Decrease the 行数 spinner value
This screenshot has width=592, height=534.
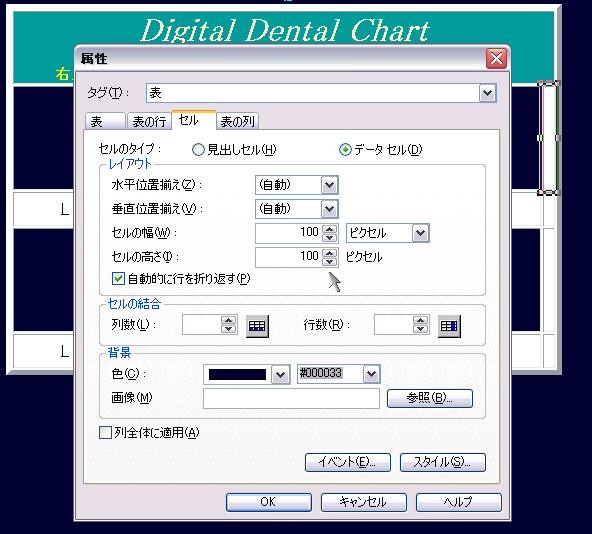click(420, 329)
